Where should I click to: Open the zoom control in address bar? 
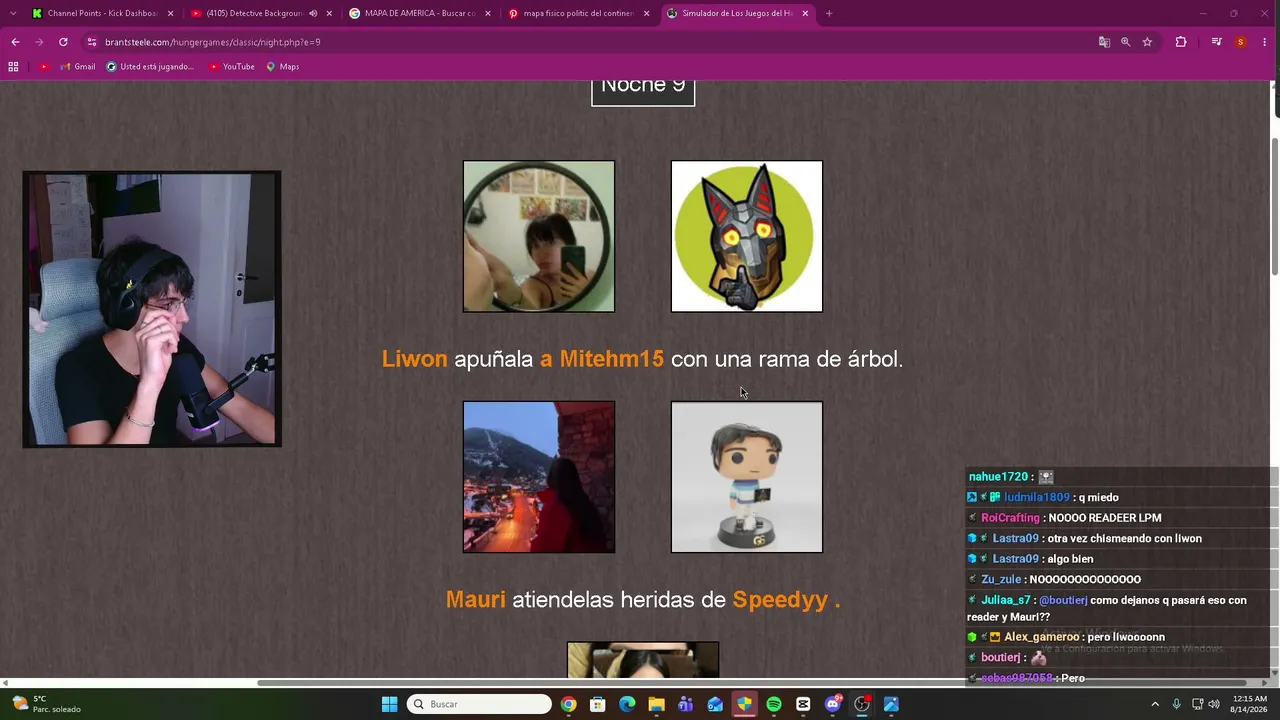[x=1125, y=42]
